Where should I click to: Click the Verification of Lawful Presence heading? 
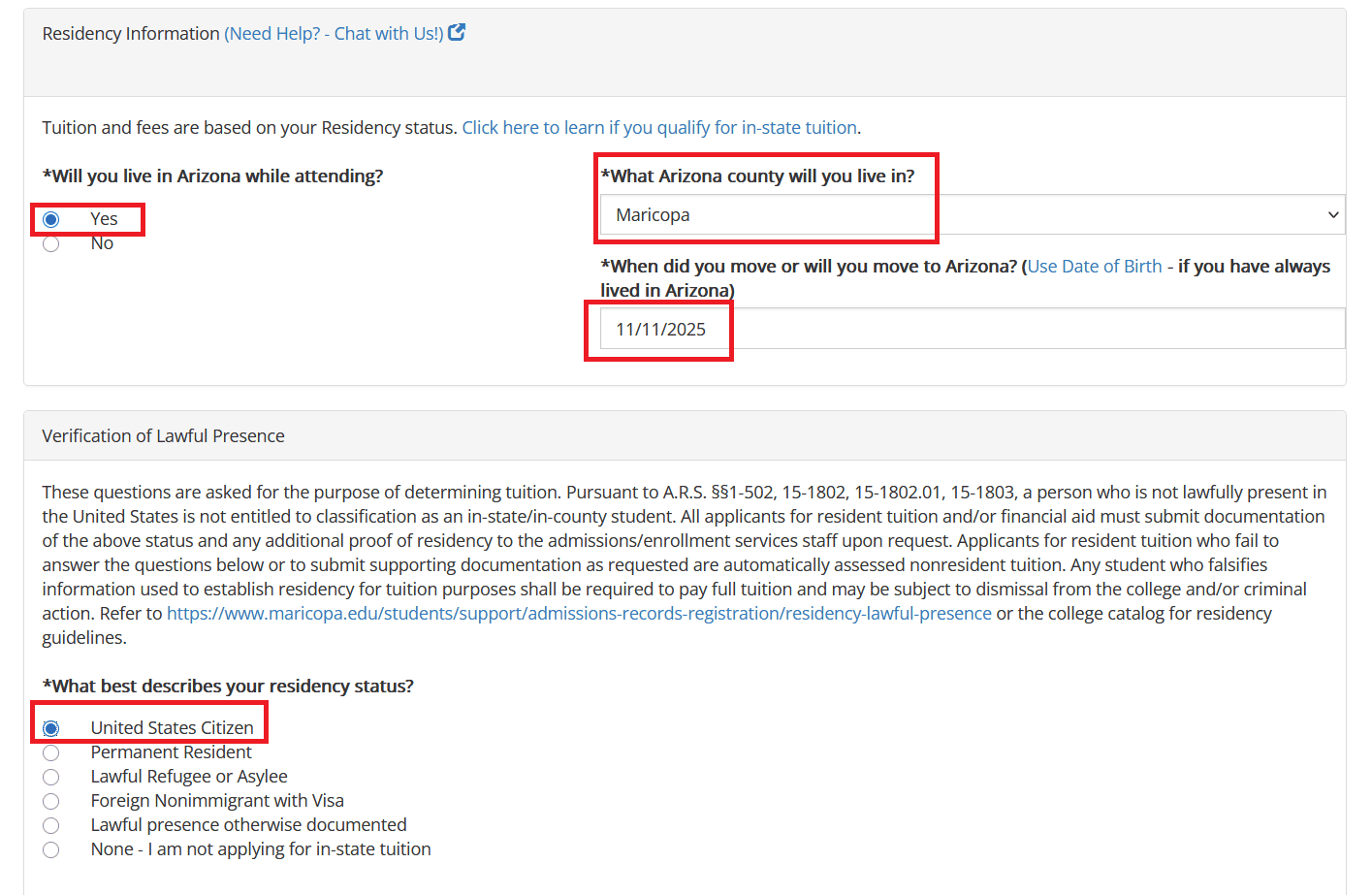(x=163, y=436)
